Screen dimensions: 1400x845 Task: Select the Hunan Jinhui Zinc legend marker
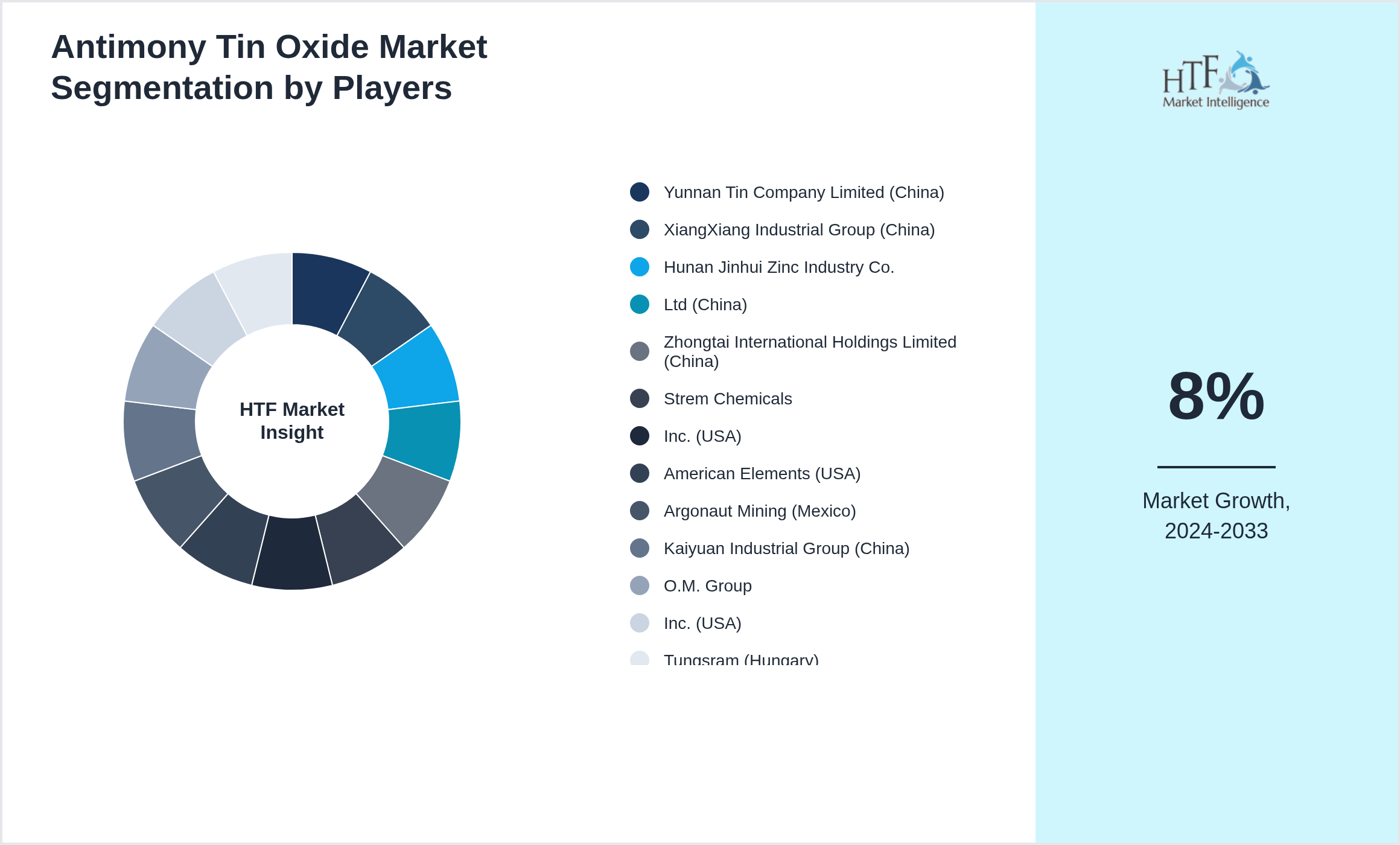pyautogui.click(x=638, y=267)
